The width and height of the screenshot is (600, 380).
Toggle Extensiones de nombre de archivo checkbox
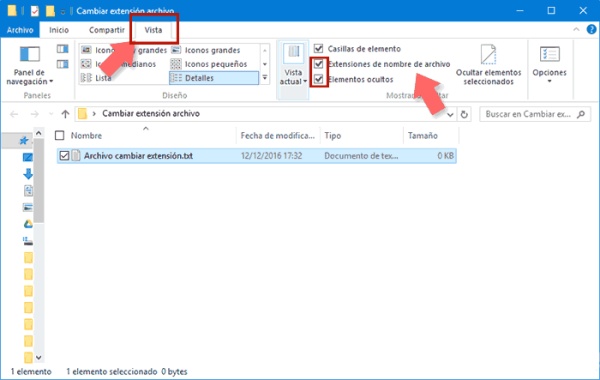coord(318,64)
